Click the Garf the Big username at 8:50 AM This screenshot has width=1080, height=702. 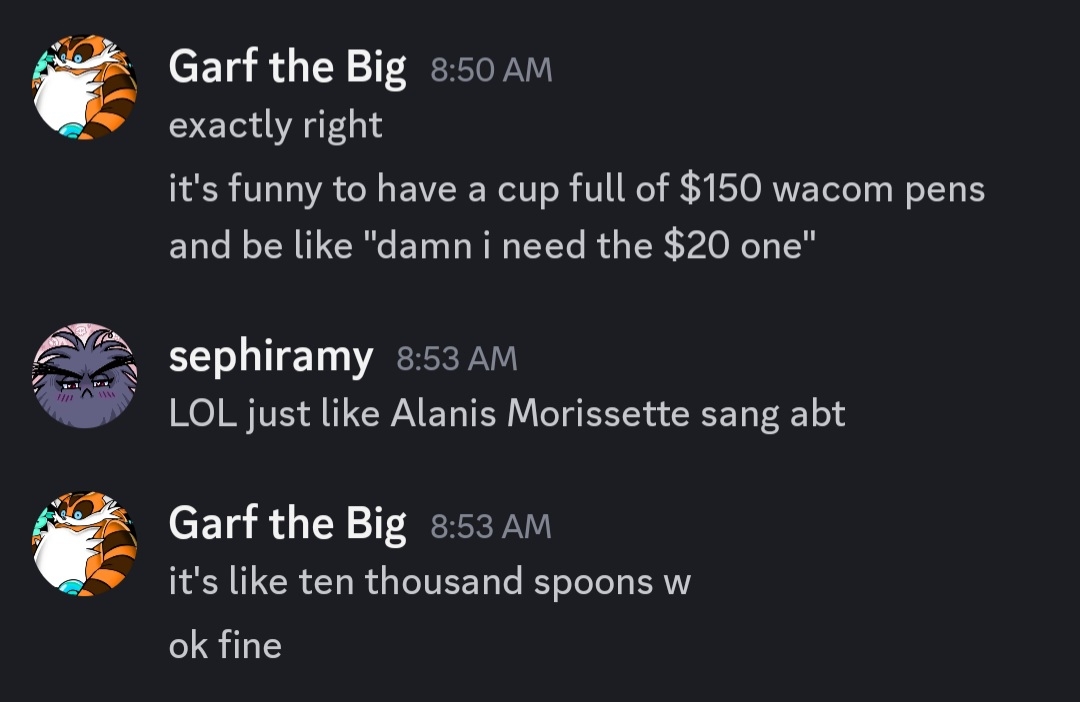[287, 68]
